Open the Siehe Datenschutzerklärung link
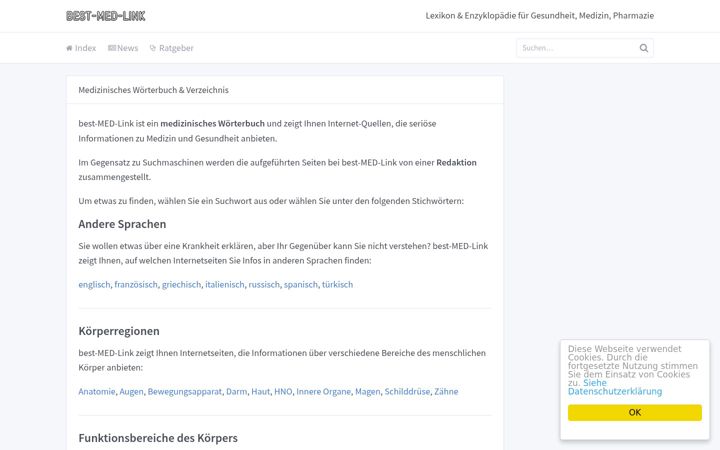This screenshot has height=450, width=720. pyautogui.click(x=615, y=387)
